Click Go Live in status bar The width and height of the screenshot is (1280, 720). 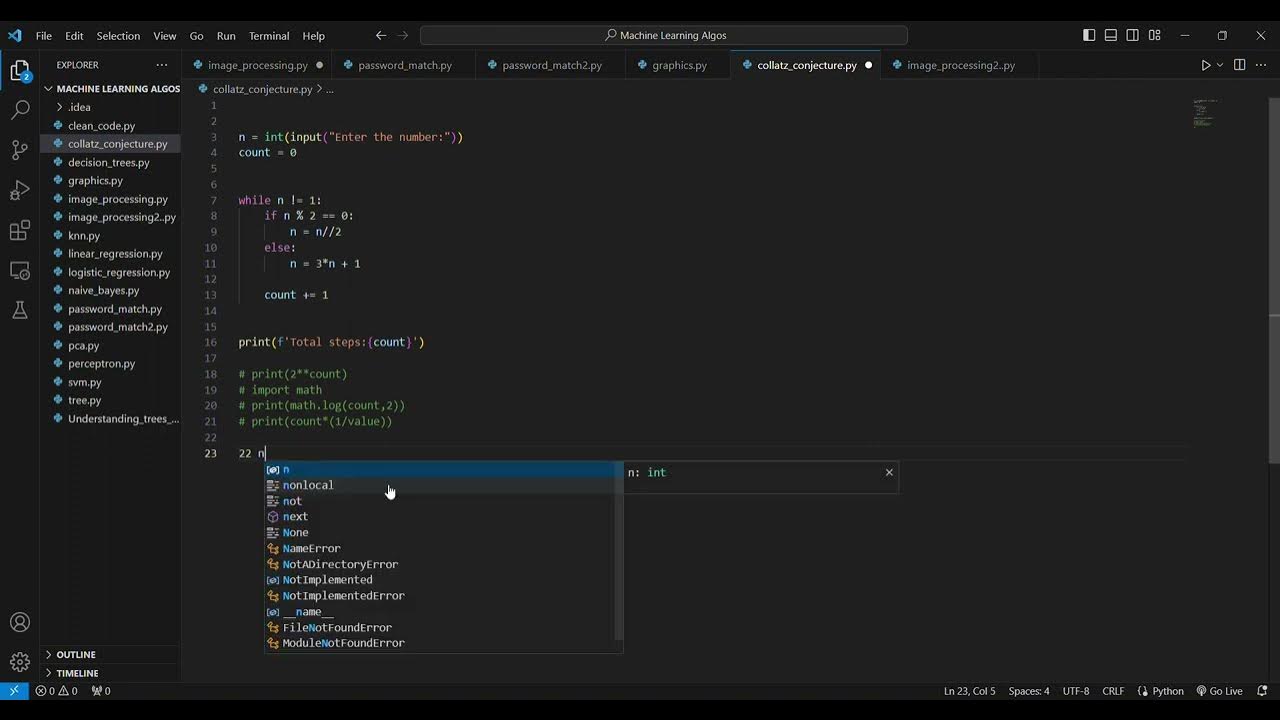point(1219,691)
